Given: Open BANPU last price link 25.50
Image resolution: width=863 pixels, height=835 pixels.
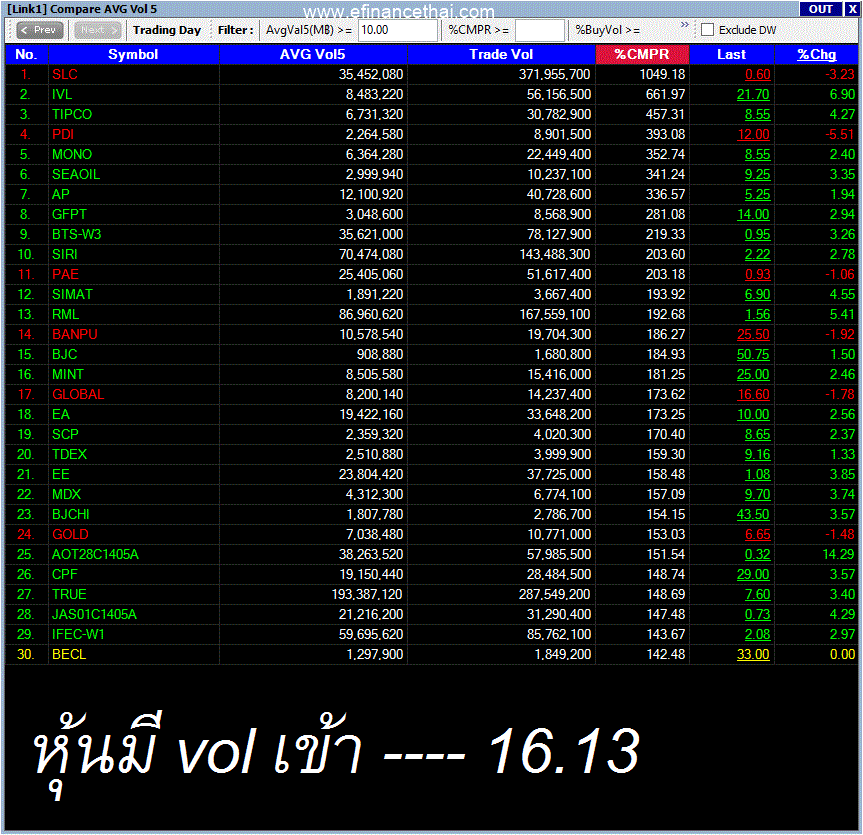Looking at the screenshot, I should (x=753, y=335).
